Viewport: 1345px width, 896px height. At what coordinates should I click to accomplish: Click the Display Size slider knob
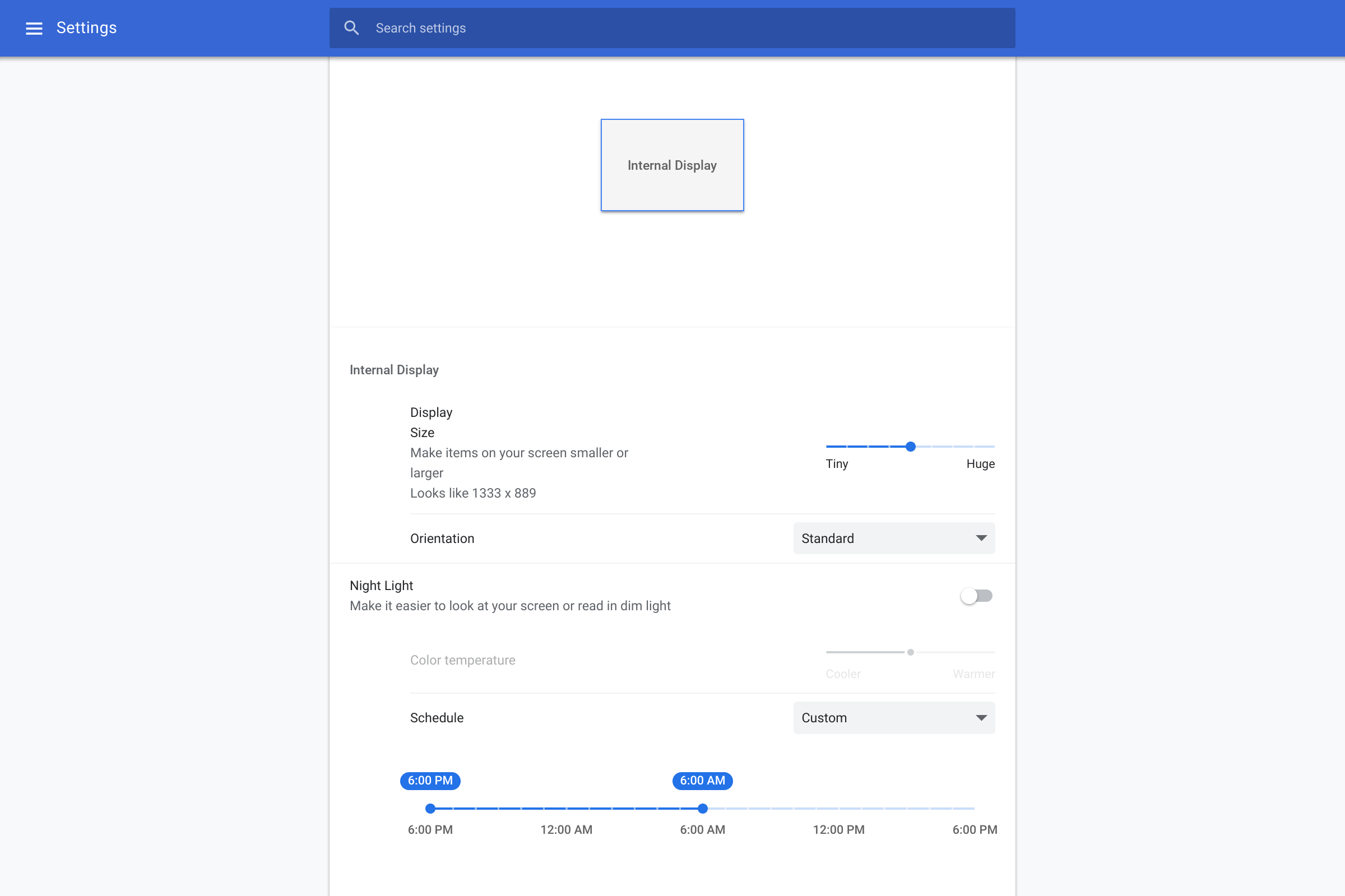910,446
